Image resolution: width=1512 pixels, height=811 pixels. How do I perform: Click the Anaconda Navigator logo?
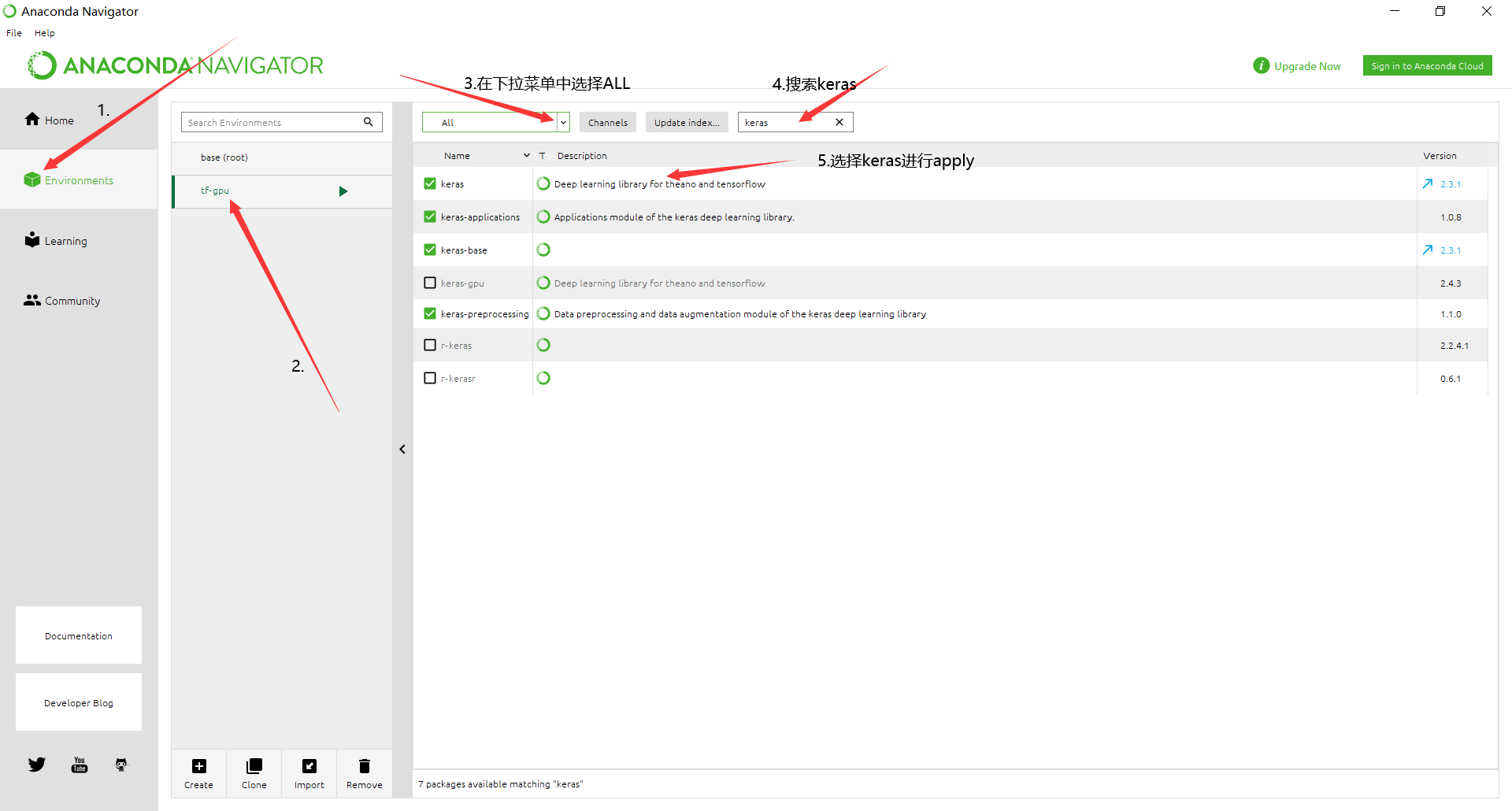(176, 65)
